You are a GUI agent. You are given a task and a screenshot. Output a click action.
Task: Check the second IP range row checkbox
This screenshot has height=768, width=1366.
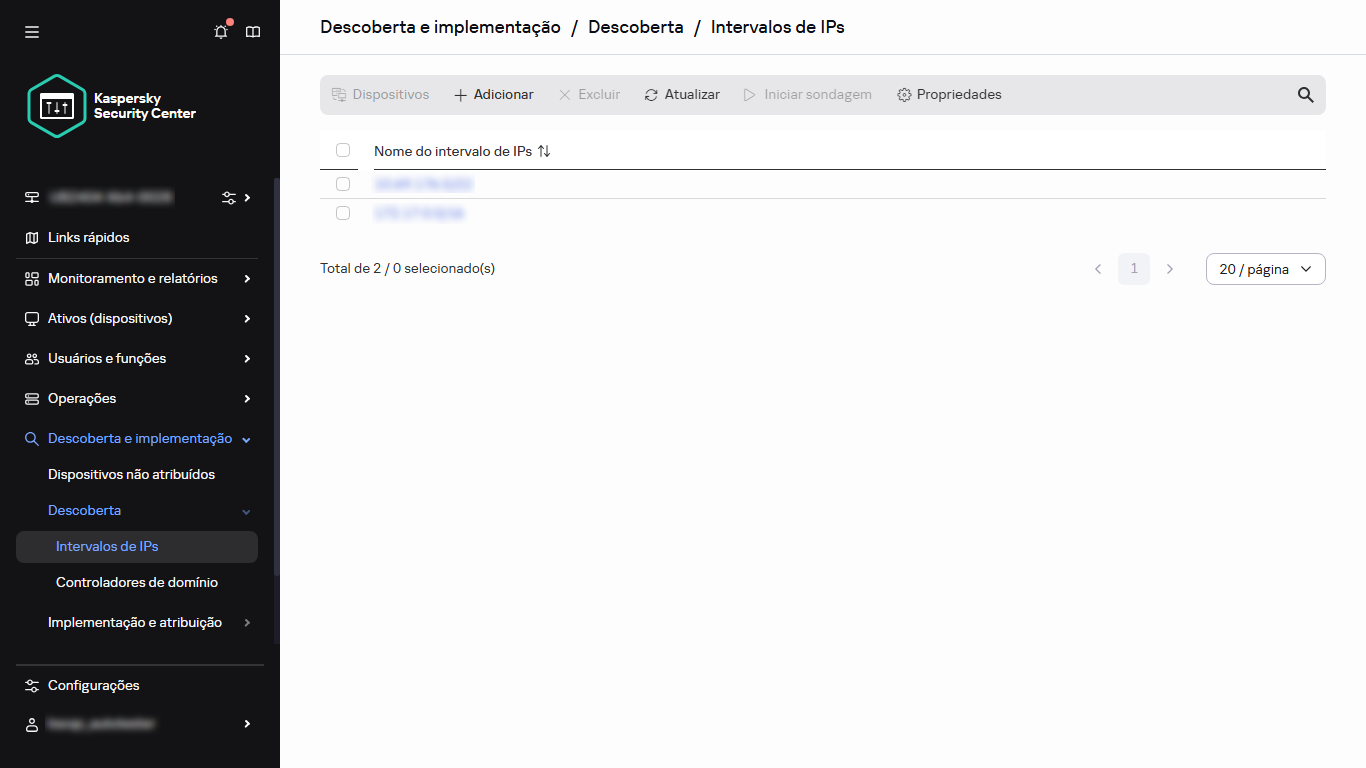[343, 213]
